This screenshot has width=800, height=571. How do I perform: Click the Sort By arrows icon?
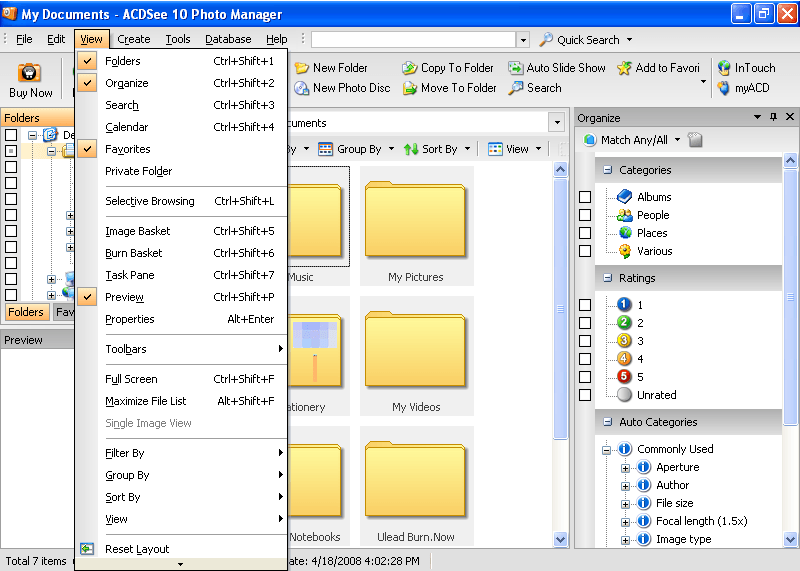[x=411, y=149]
